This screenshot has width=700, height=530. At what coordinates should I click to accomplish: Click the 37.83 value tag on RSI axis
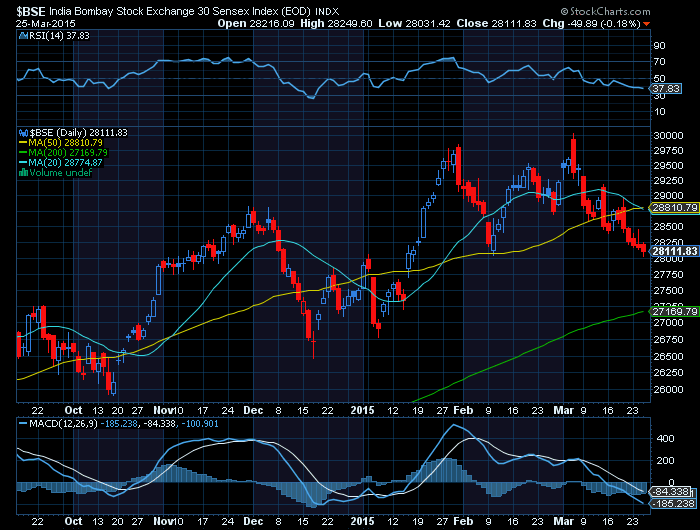(665, 88)
